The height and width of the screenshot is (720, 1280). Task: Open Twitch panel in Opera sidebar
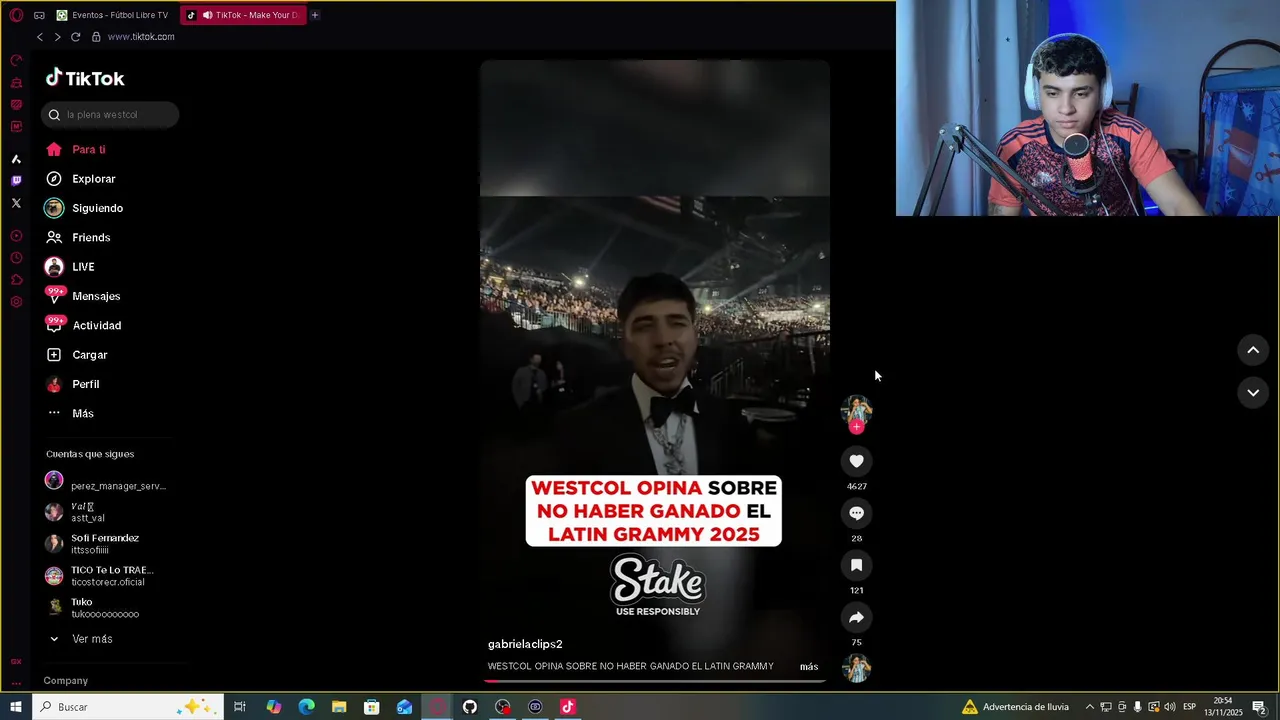pos(16,181)
